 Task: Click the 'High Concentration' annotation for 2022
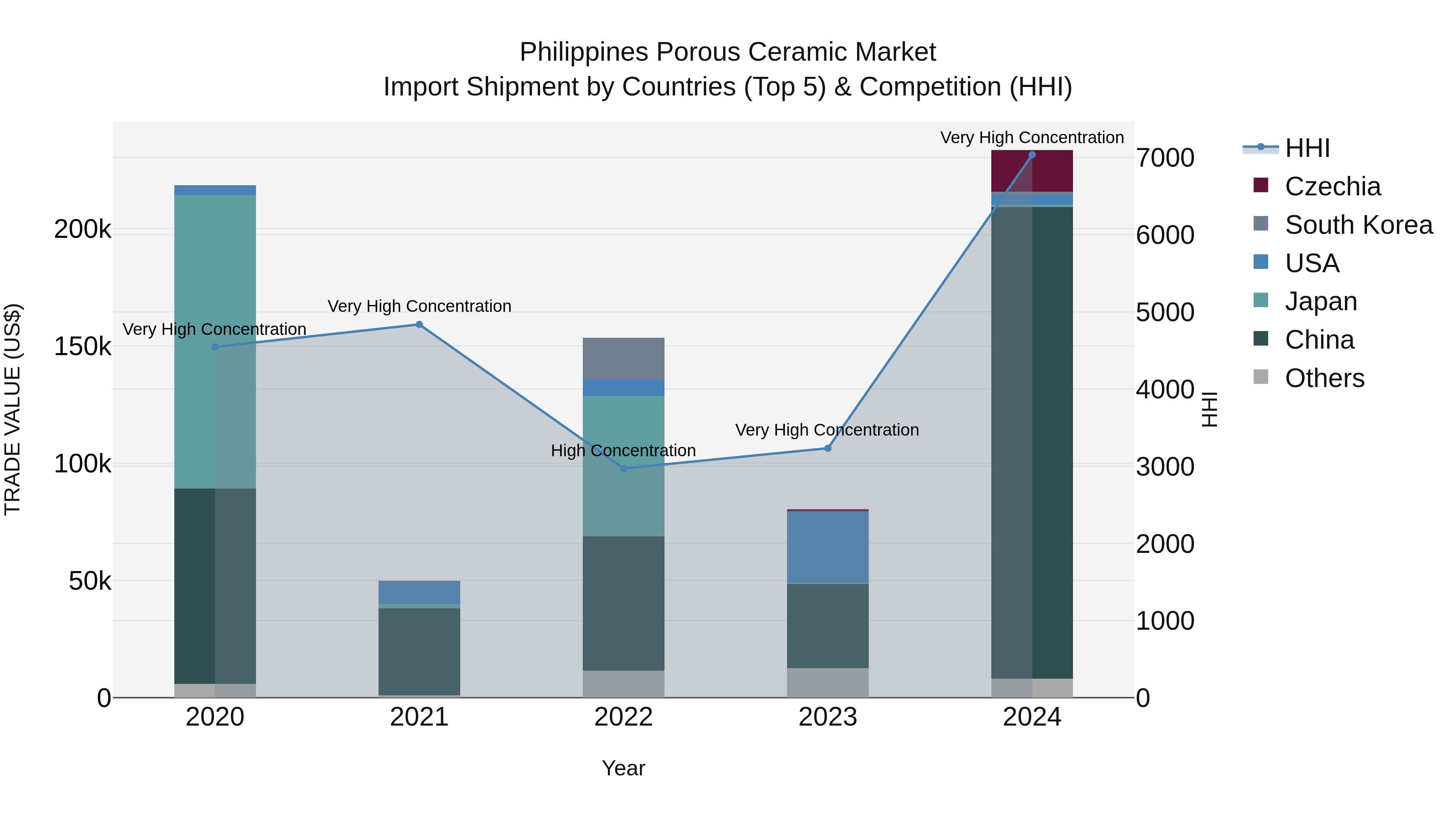[623, 451]
